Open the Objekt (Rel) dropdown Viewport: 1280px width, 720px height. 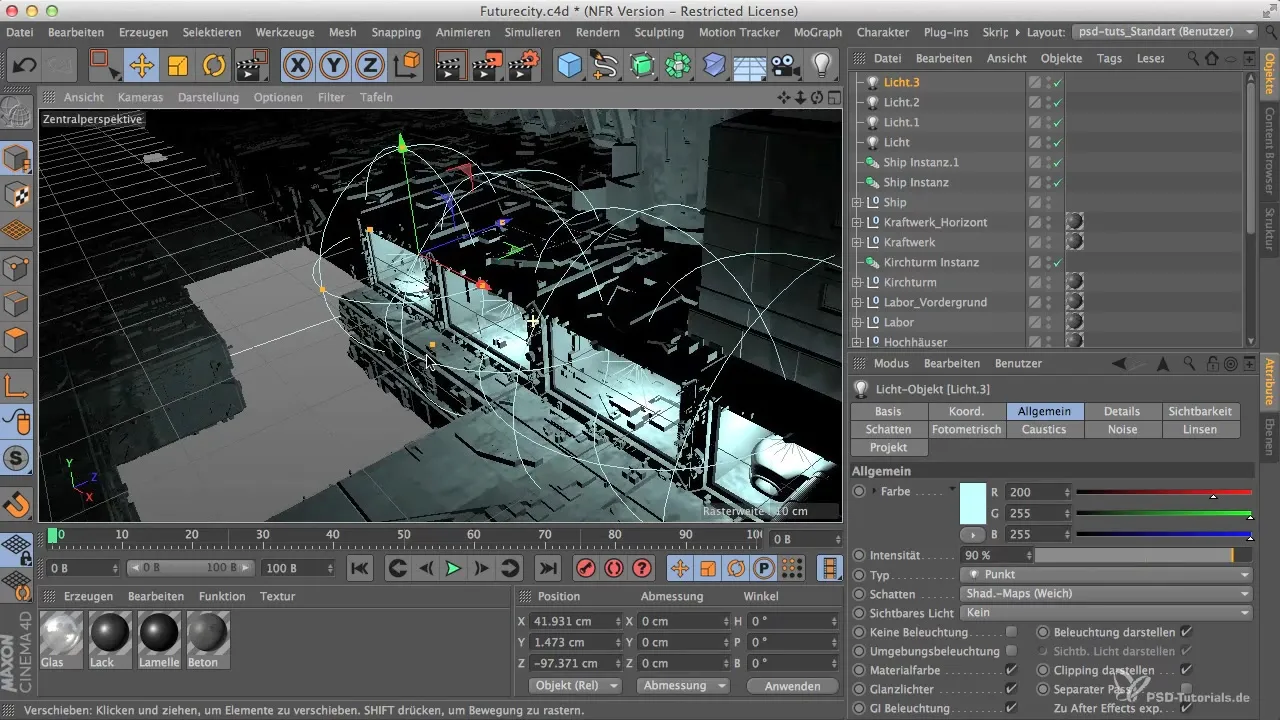574,686
